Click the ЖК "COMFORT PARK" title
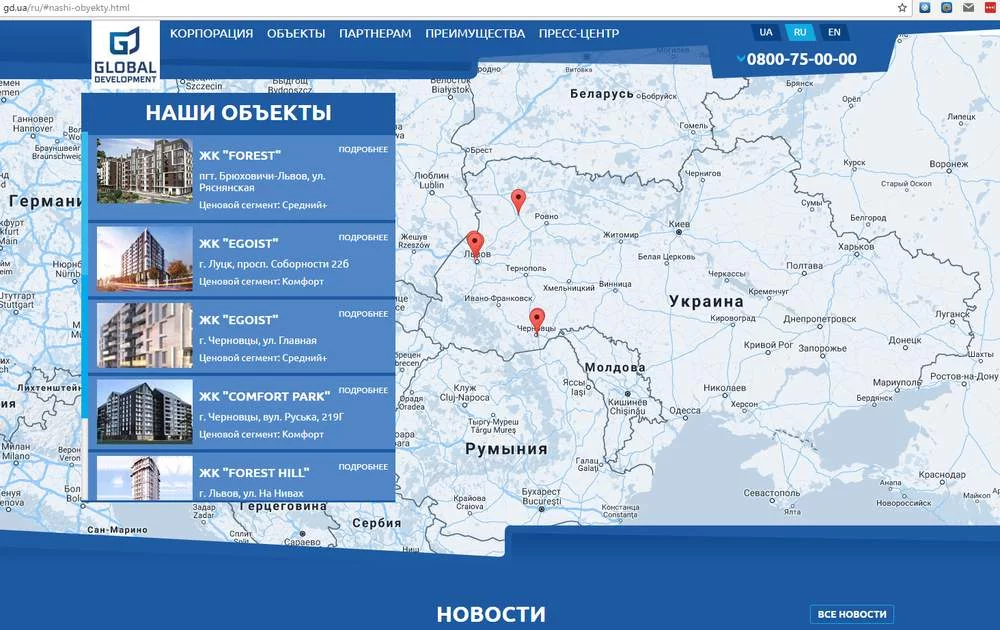 tap(265, 397)
